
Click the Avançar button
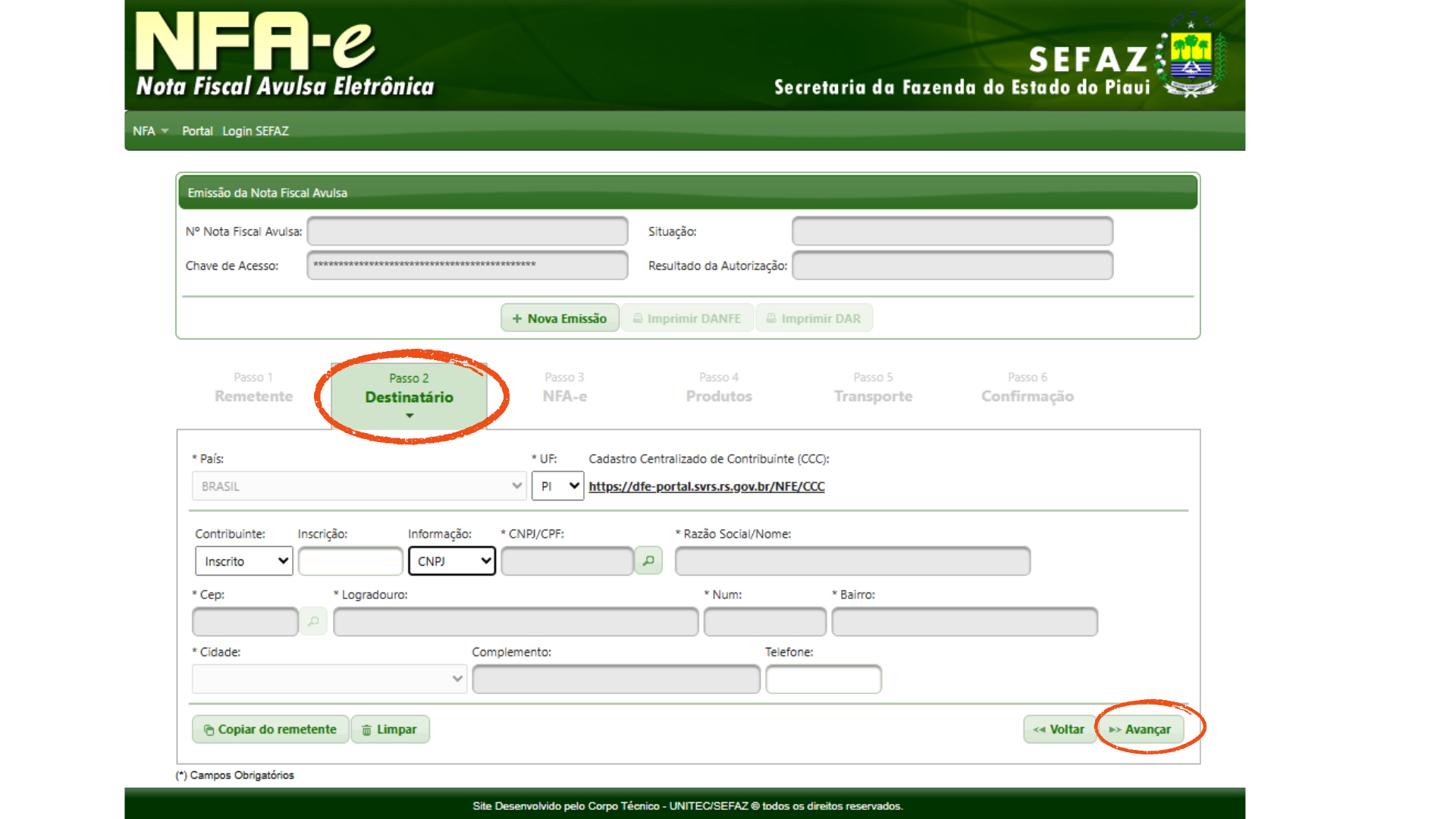1140,730
